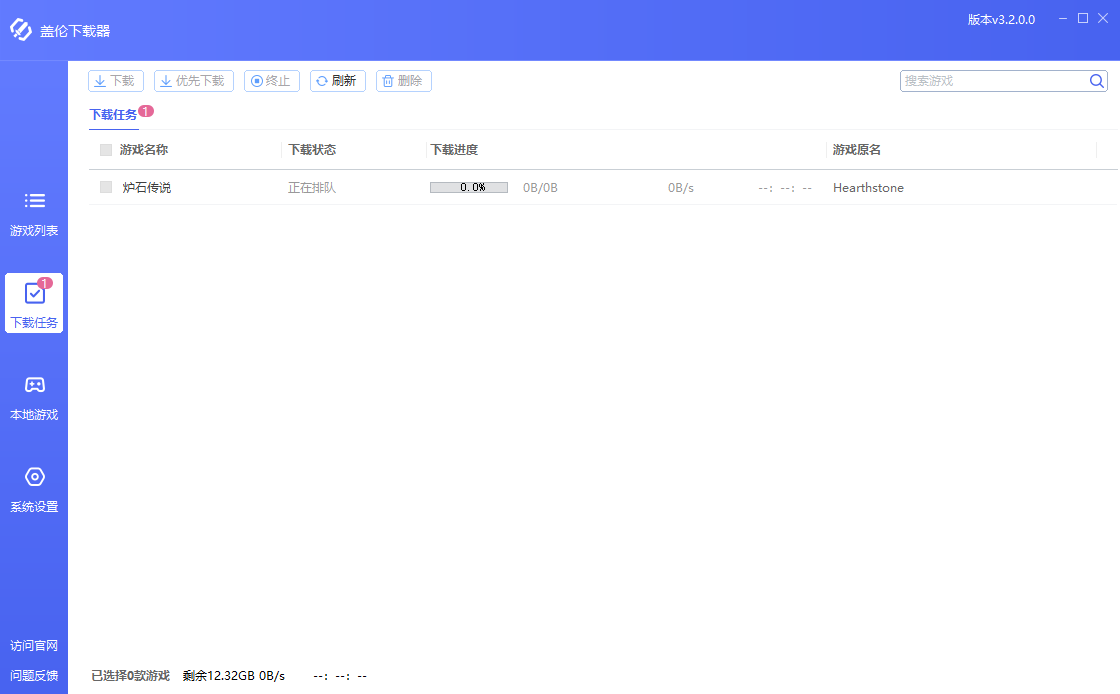Click the 0.0% download progress bar
The image size is (1120, 694).
(x=468, y=187)
